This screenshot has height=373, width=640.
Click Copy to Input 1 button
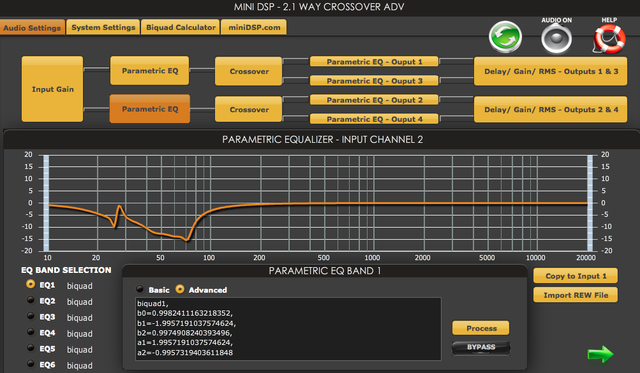576,276
